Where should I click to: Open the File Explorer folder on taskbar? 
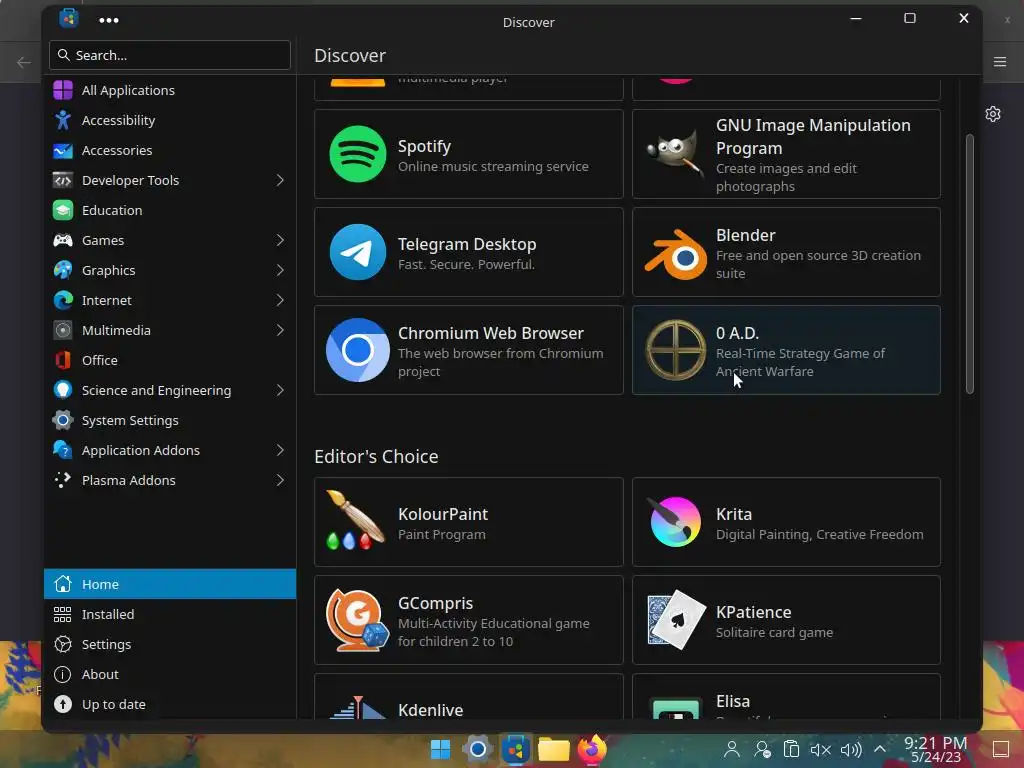pos(554,749)
